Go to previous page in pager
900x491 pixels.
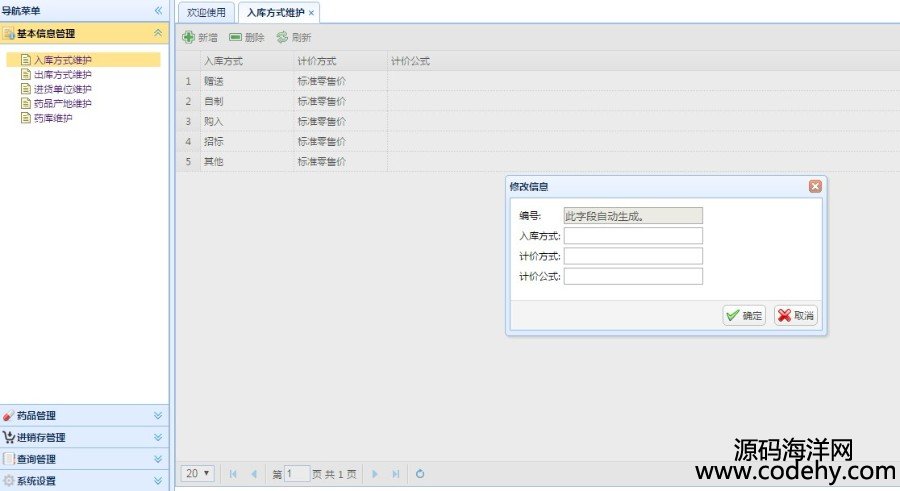(254, 474)
